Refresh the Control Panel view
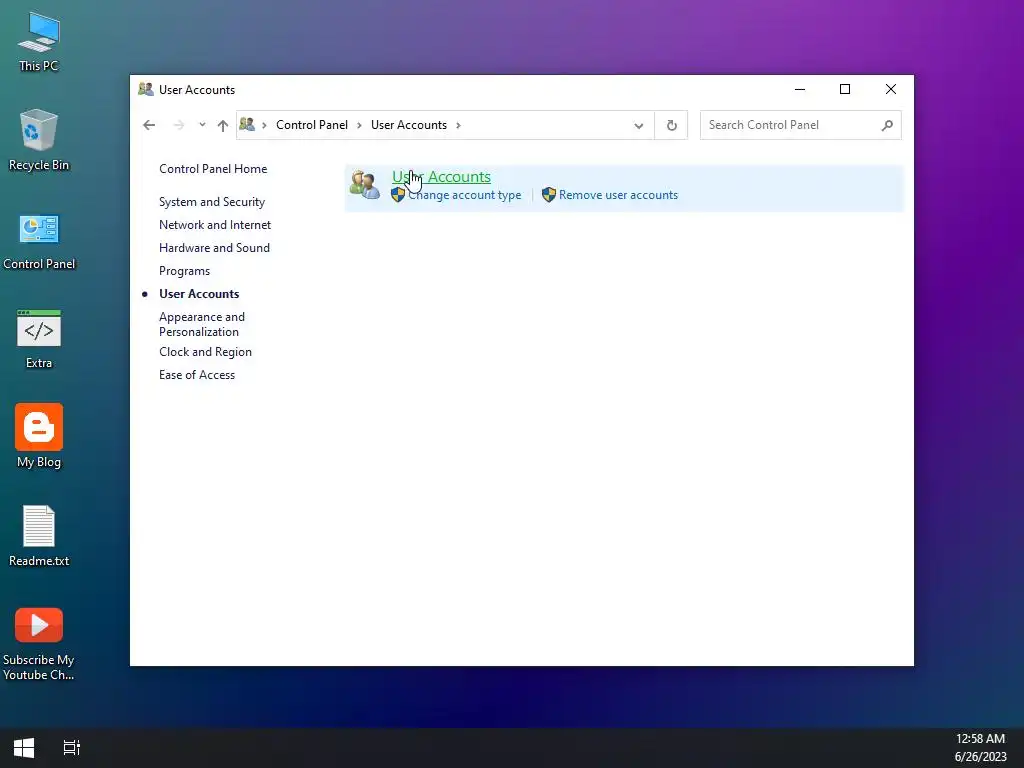The height and width of the screenshot is (768, 1024). [671, 125]
